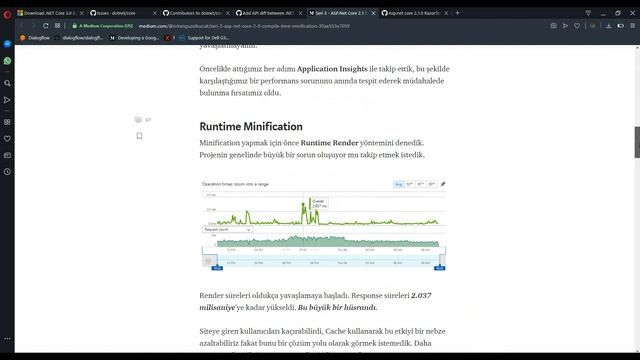Open Developing a Goog... bookmark
Screen dimensions: 640x360
pos(134,38)
